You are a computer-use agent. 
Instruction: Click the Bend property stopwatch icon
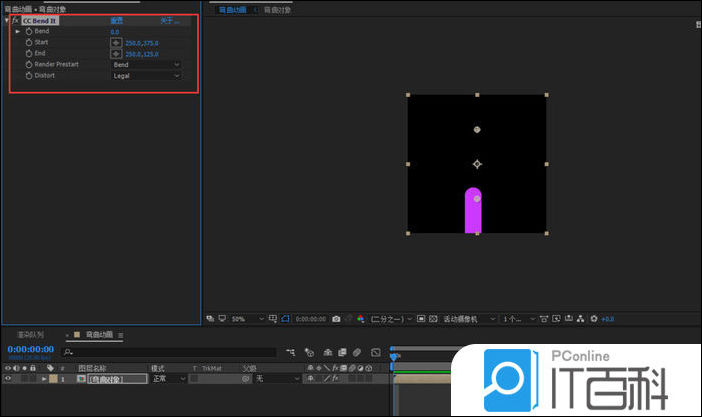(28, 32)
